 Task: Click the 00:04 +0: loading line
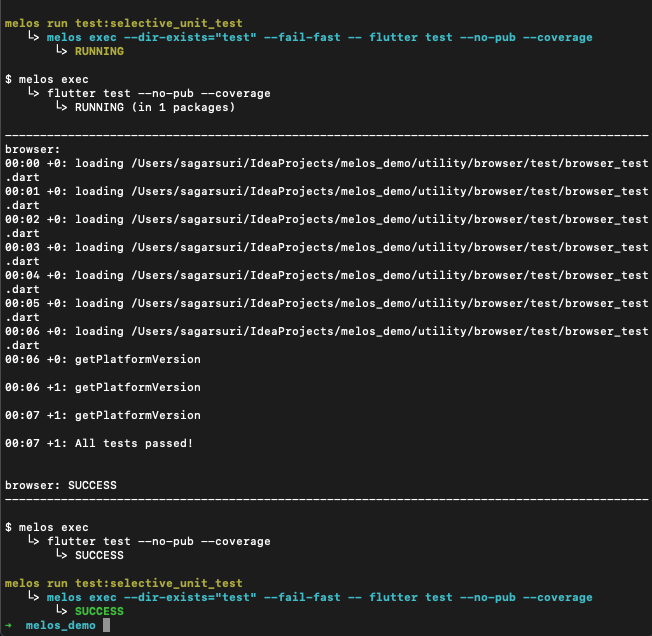[326, 275]
